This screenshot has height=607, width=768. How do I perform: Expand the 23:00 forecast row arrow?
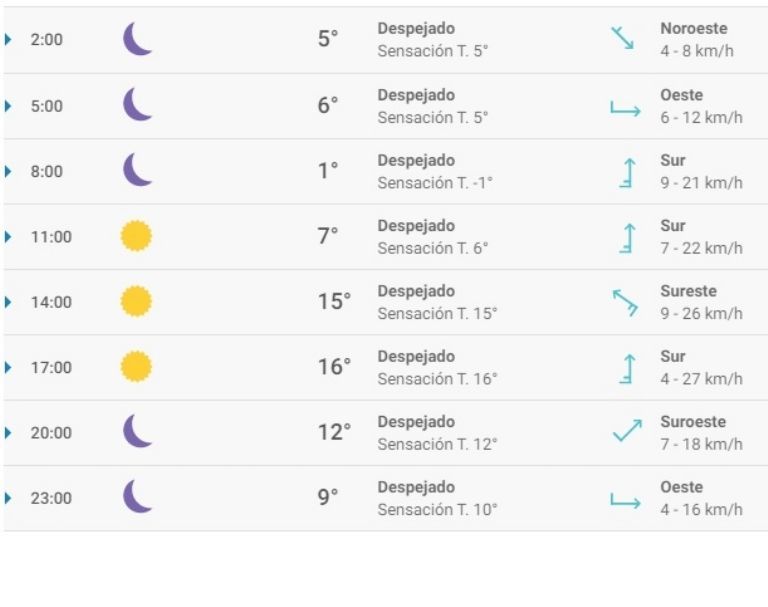(x=9, y=498)
